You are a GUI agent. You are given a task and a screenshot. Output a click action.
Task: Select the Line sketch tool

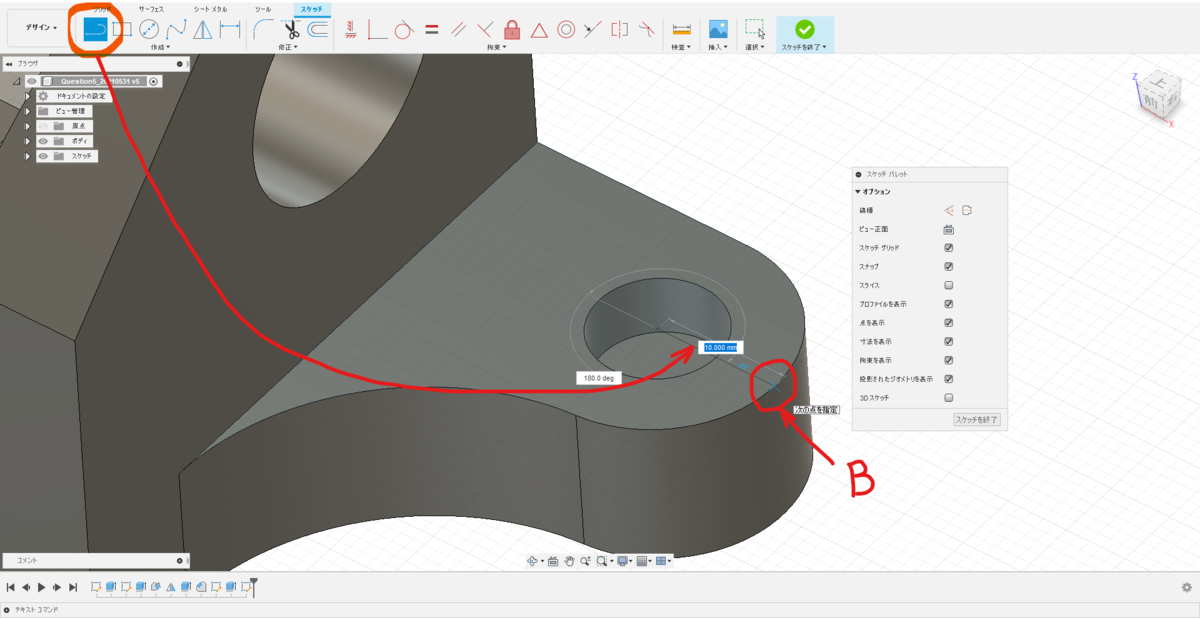[96, 30]
